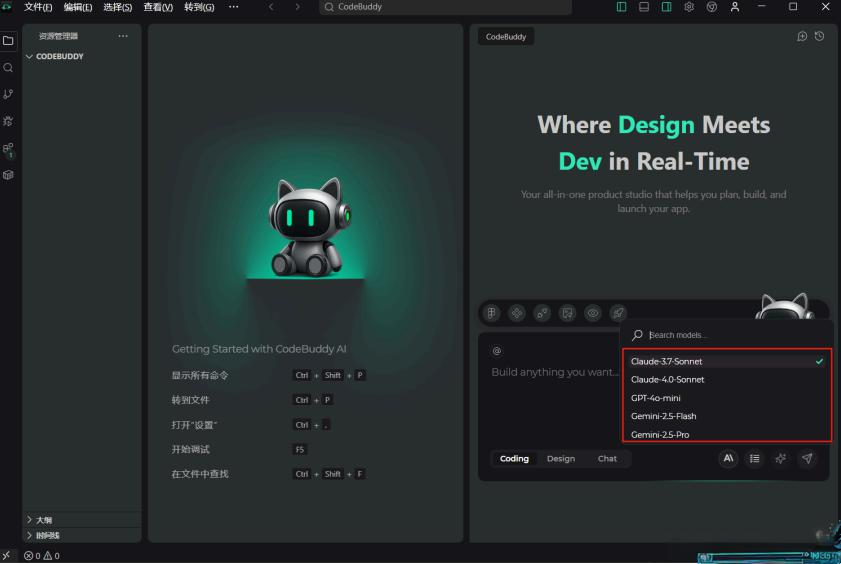Click the send message paper plane icon
This screenshot has height=564, width=841.
coord(807,458)
